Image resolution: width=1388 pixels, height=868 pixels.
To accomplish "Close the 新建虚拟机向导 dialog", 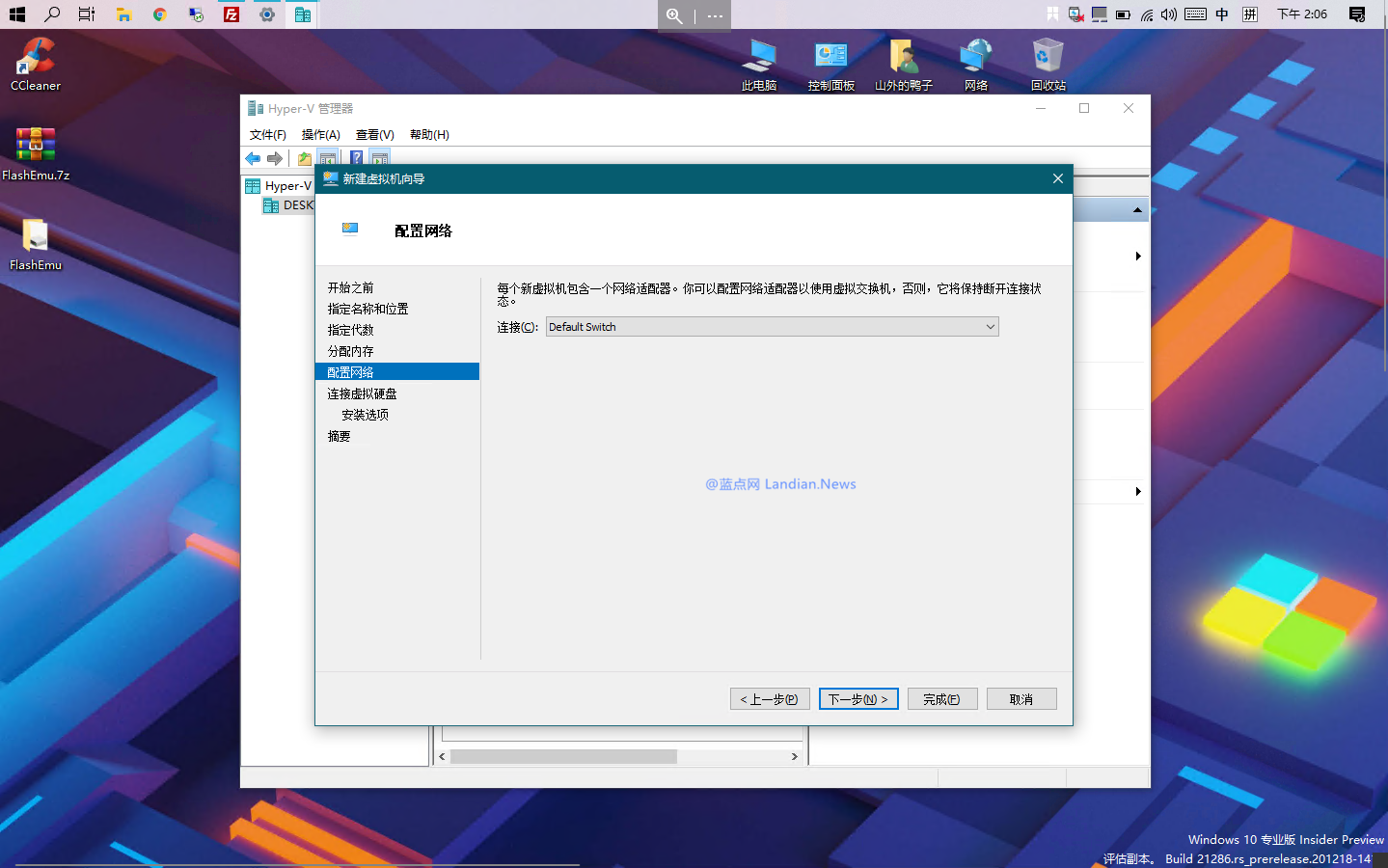I will point(1057,178).
